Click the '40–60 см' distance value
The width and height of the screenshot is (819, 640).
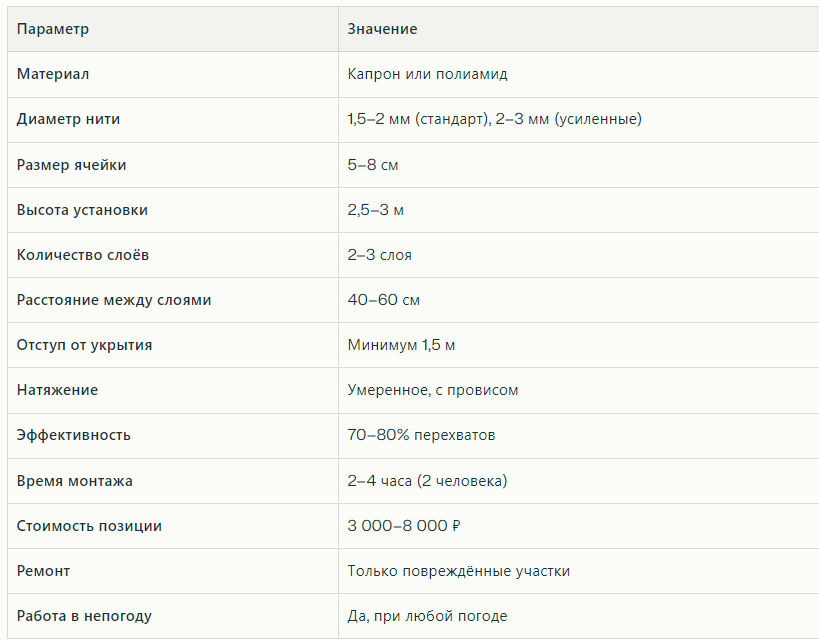[x=383, y=300]
